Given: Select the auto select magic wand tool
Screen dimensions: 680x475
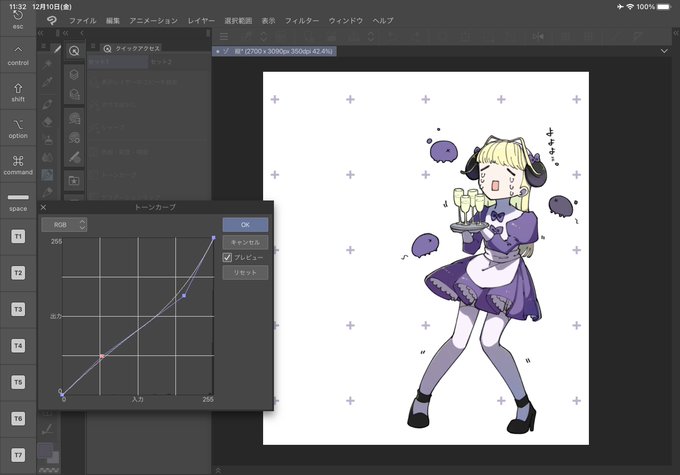Looking at the screenshot, I should point(48,65).
